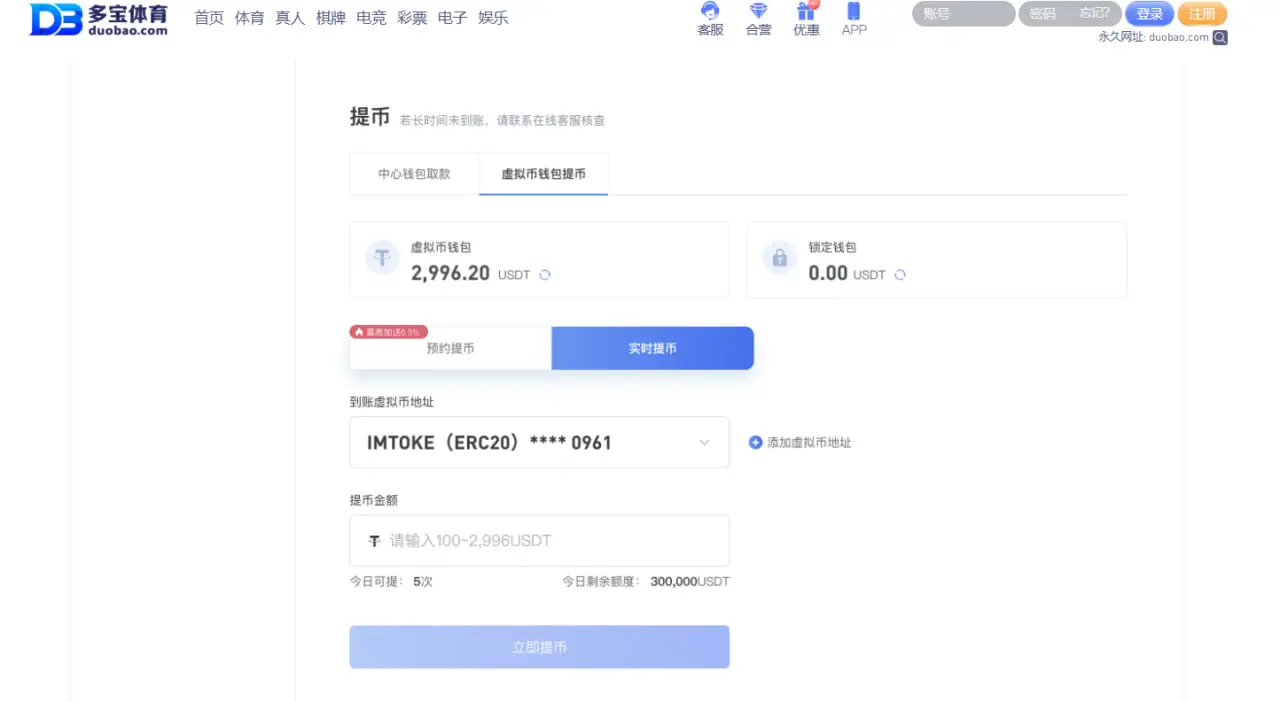Click the 提币金额 amount input field
The height and width of the screenshot is (702, 1280).
[x=540, y=540]
